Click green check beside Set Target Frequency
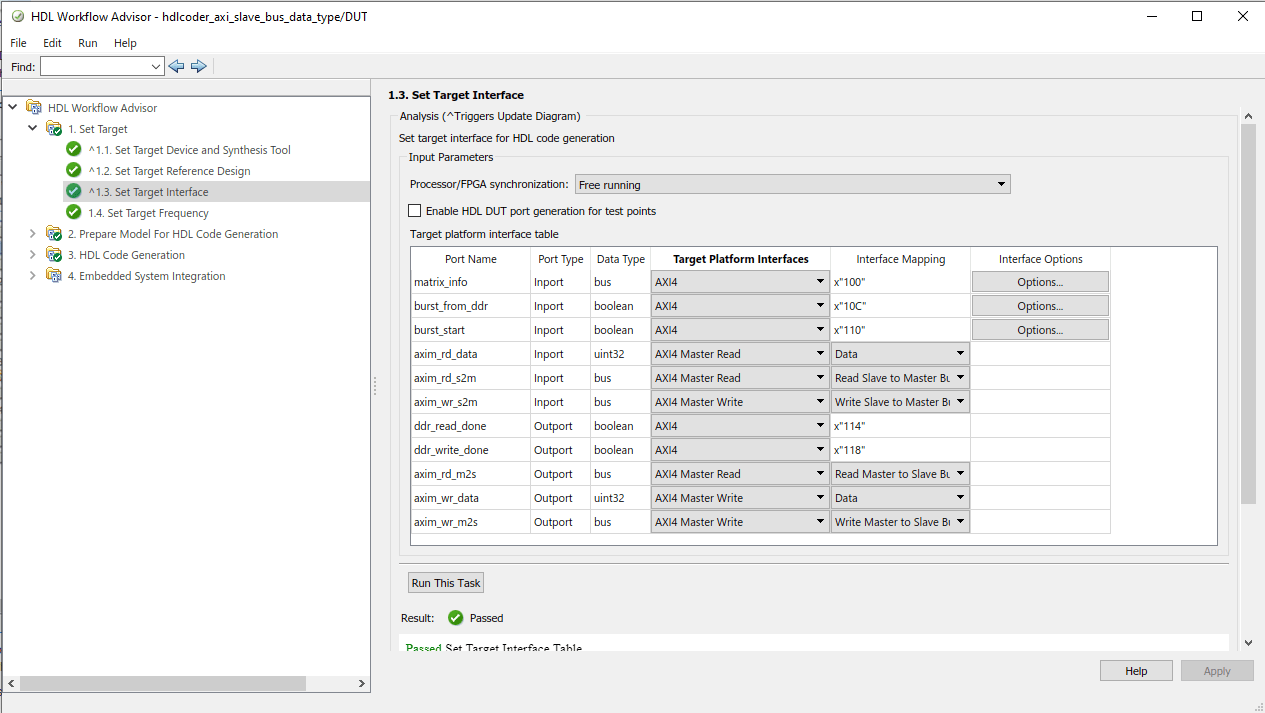The image size is (1265, 713). 73,212
